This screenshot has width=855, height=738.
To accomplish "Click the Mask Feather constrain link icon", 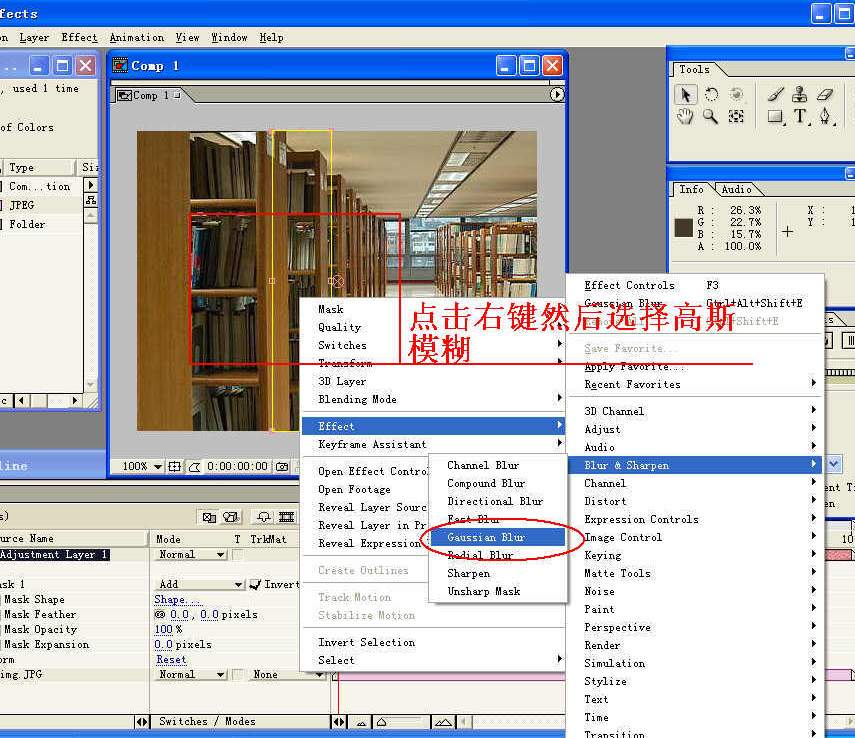I will point(160,615).
